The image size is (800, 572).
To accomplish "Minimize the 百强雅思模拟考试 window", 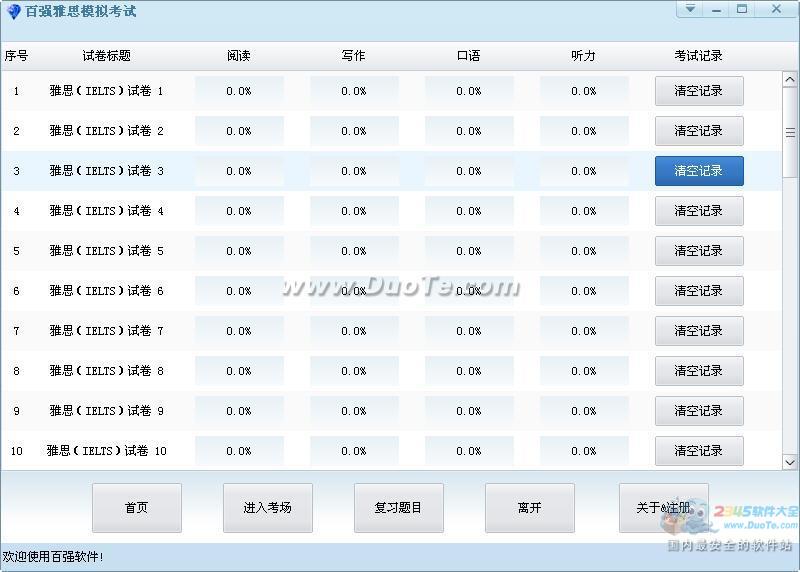I will 716,9.
